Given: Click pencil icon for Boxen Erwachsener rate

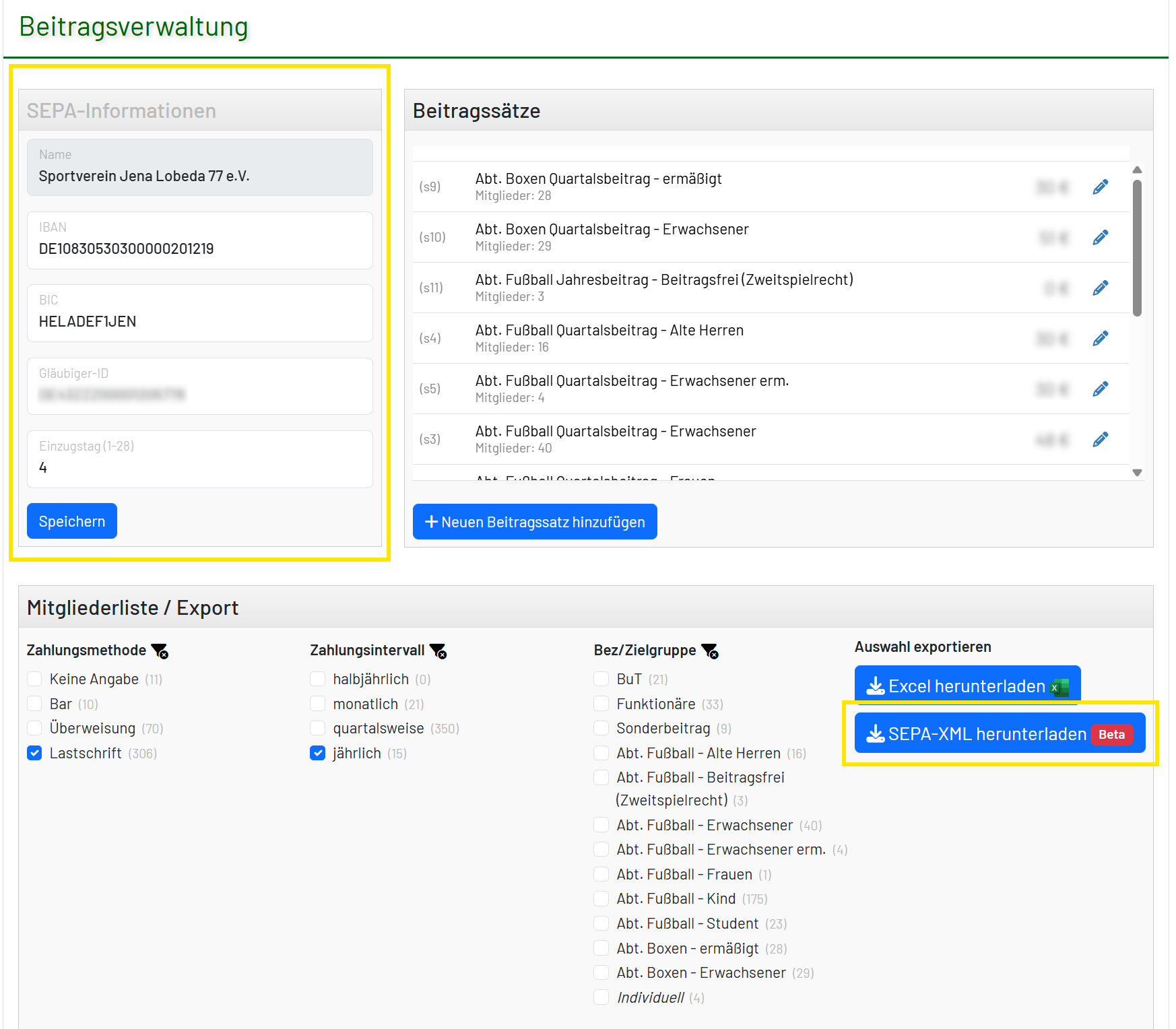Looking at the screenshot, I should click(1100, 238).
